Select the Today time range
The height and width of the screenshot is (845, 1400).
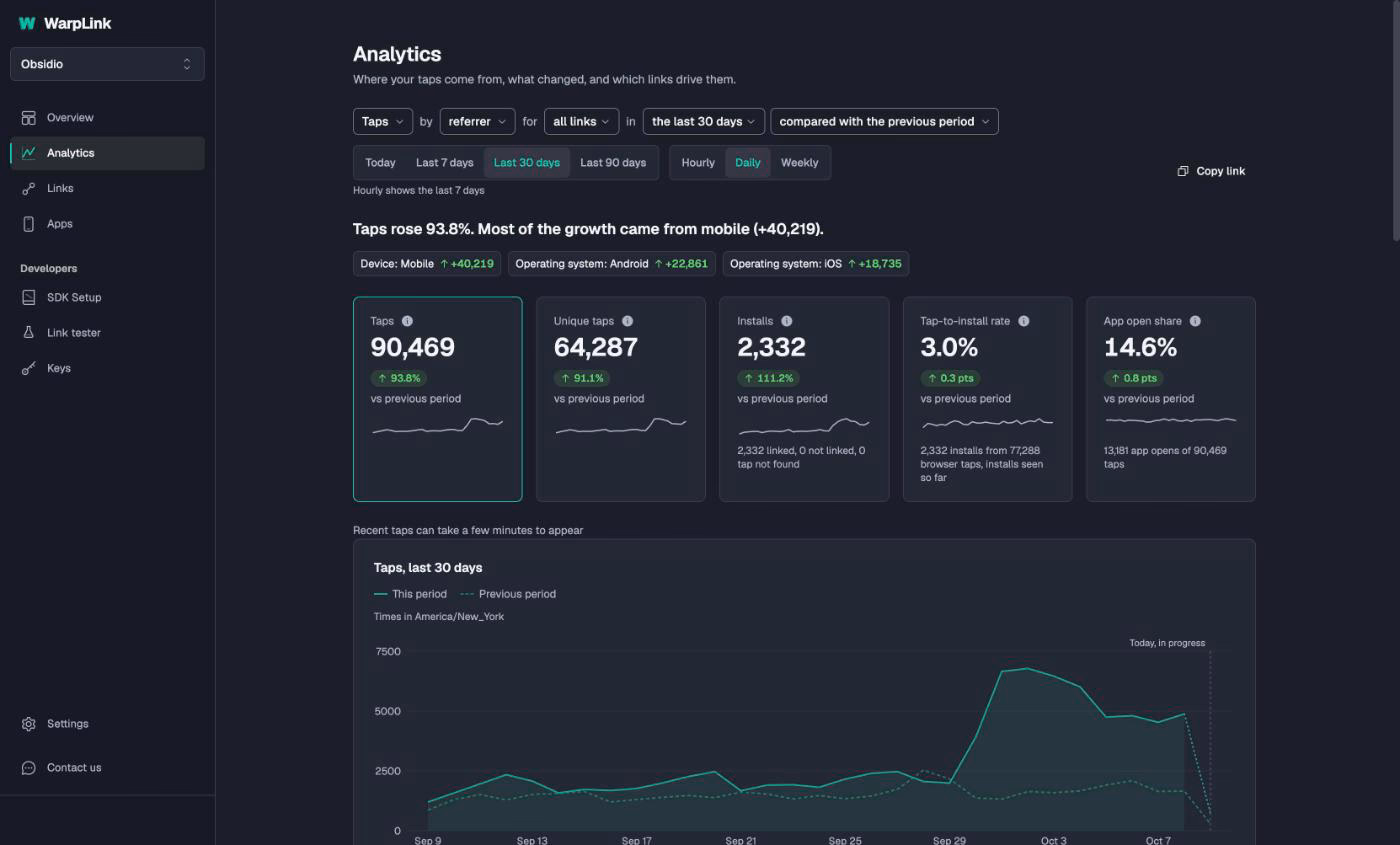click(380, 163)
